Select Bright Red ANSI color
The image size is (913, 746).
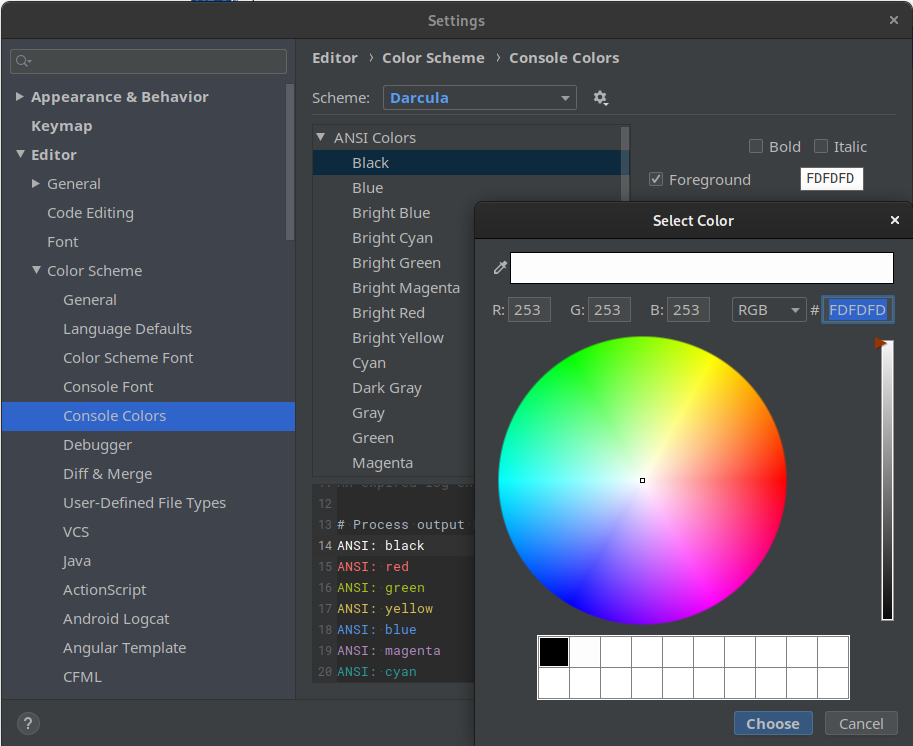coord(388,313)
